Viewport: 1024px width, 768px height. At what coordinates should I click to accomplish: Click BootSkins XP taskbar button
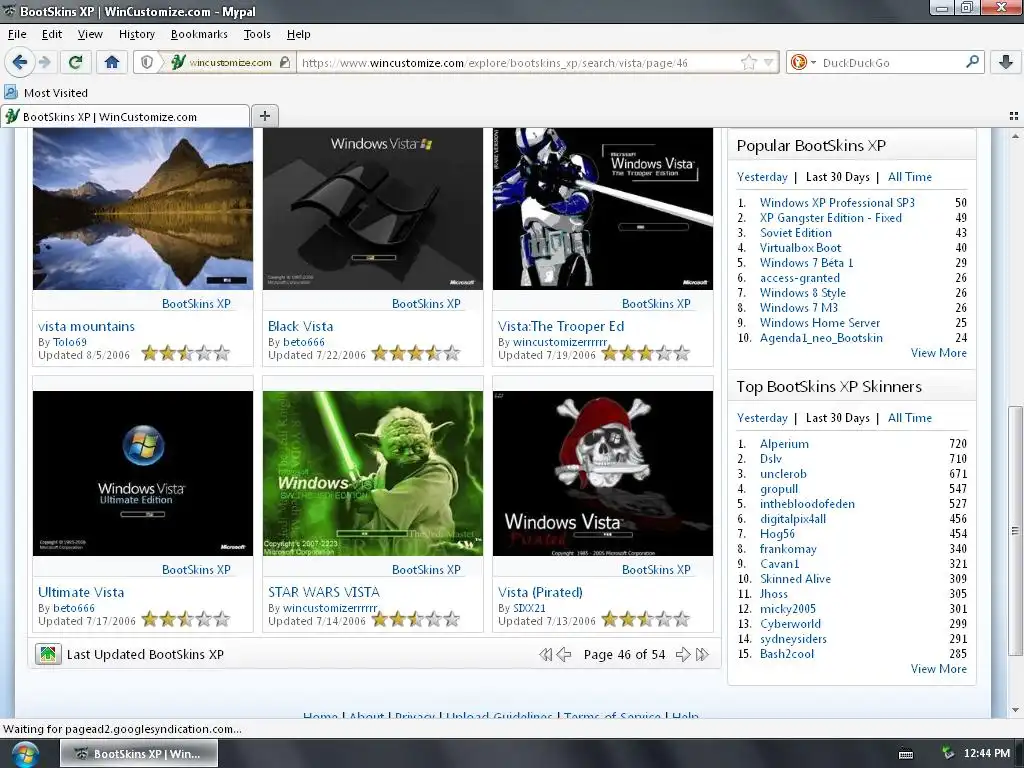(x=139, y=754)
